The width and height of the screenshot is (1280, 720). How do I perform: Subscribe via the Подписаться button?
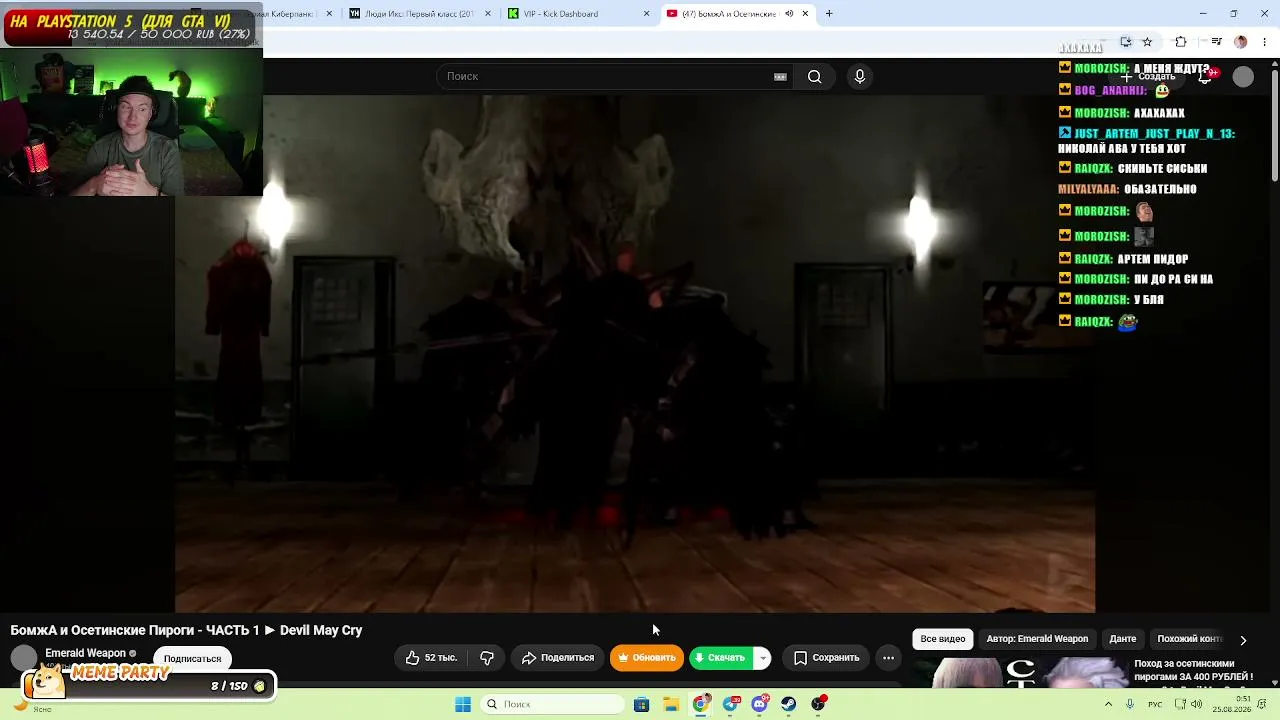(192, 659)
